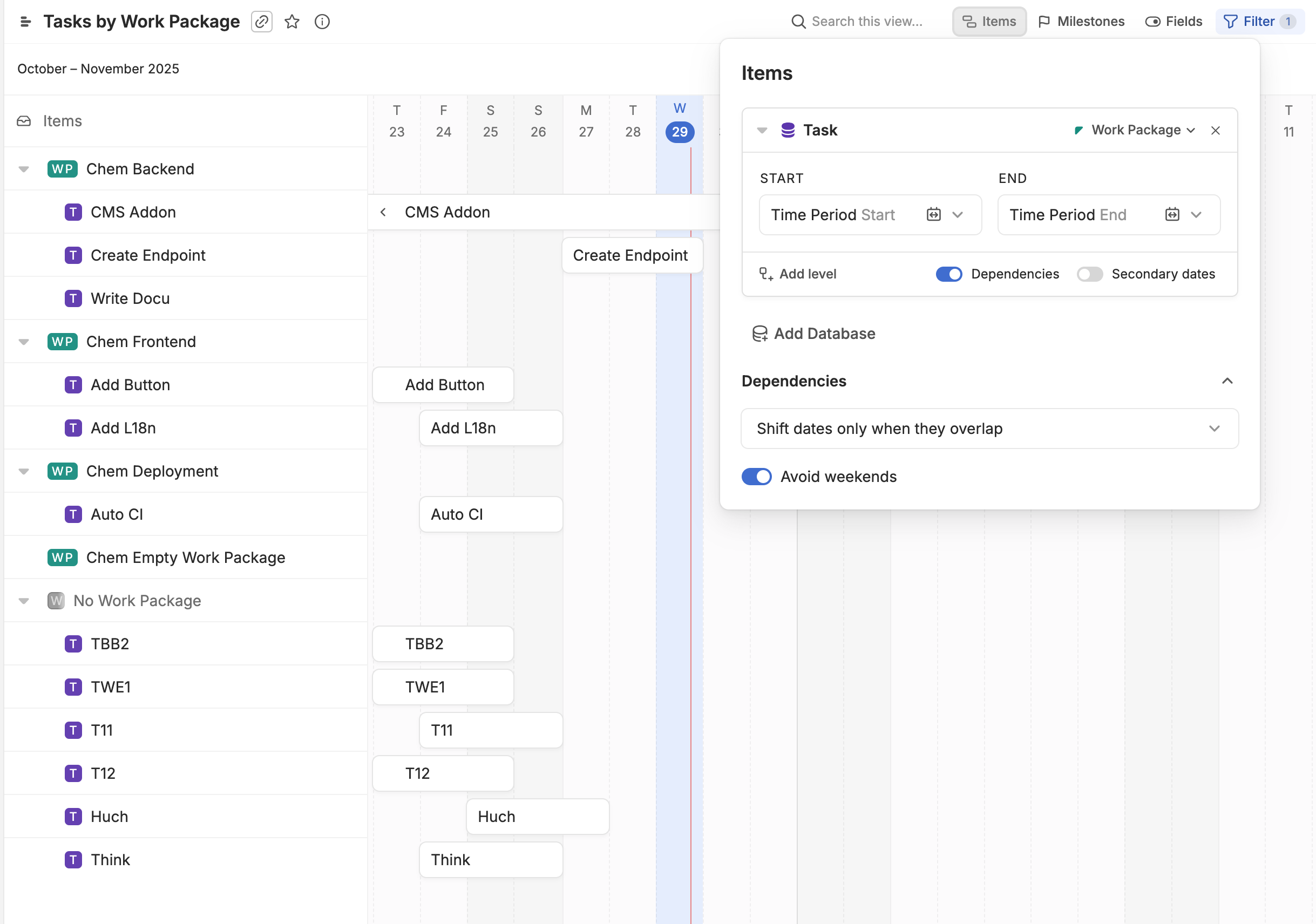Collapse the Chem Backend work package
Image resolution: width=1316 pixels, height=924 pixels.
tap(24, 169)
